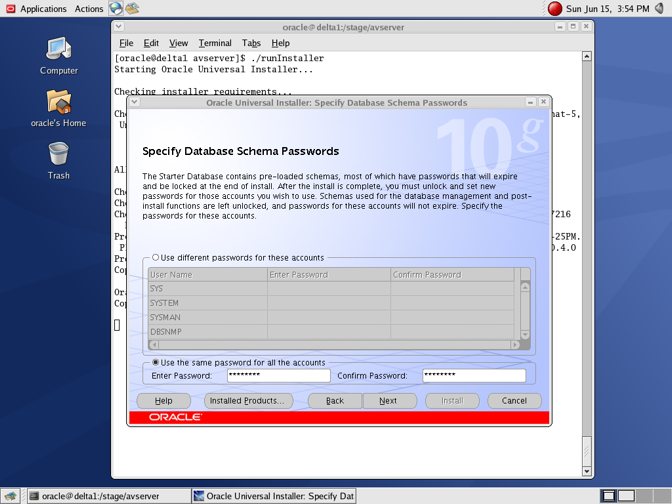Open the installer window menu button in title bar
The image size is (672, 504).
pos(135,102)
